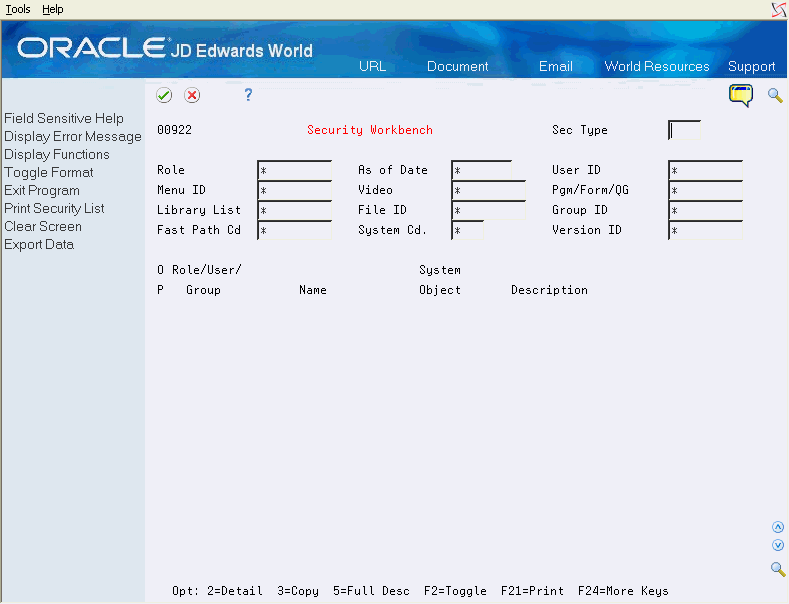Select the URL header link
Viewport: 789px width, 604px height.
coord(372,66)
